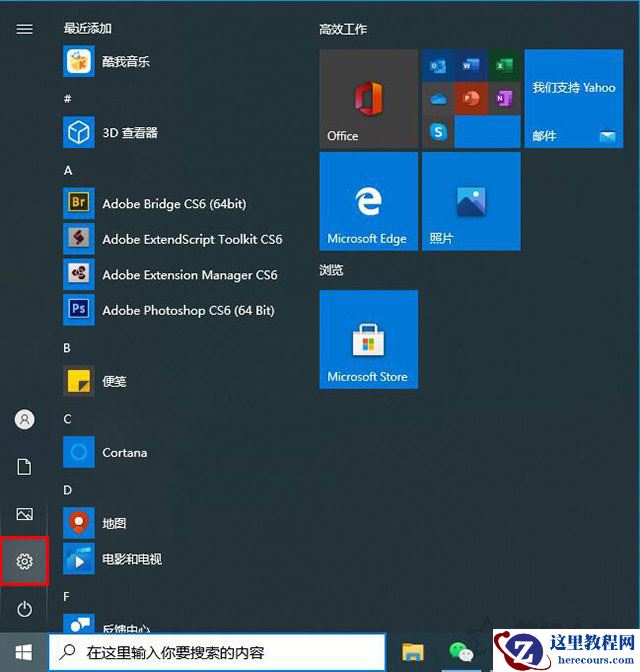Image resolution: width=640 pixels, height=672 pixels.
Task: Open the Adobe ExtendScript Toolkit CS6 icon
Action: pos(79,239)
